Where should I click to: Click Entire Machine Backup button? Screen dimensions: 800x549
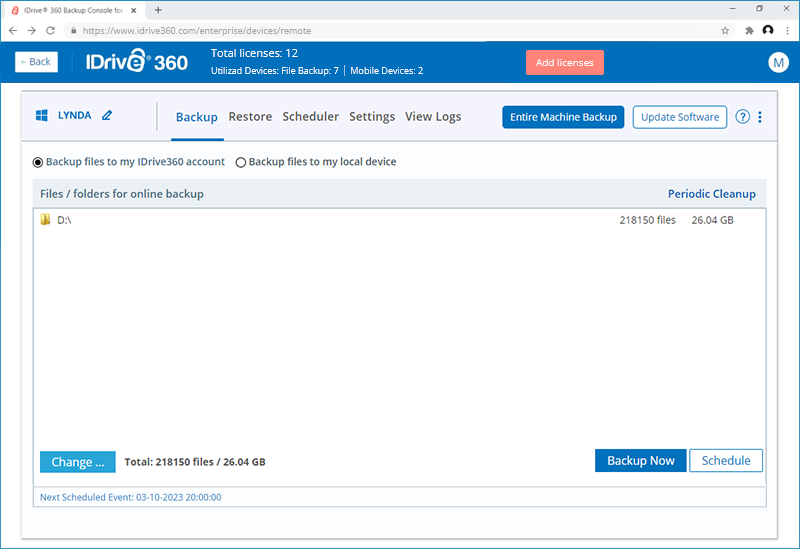[x=563, y=117]
